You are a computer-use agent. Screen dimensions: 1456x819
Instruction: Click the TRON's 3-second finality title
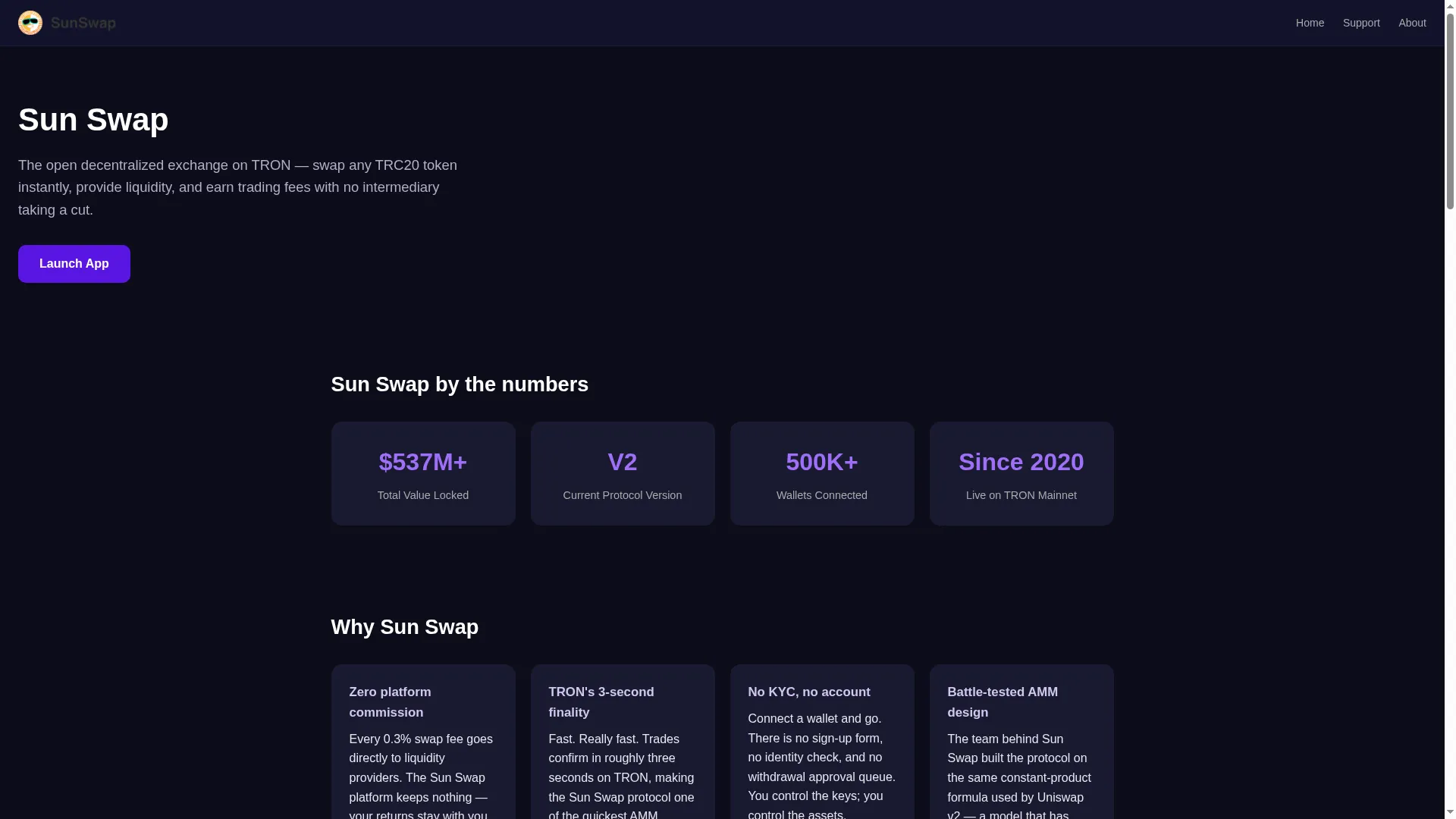[x=601, y=702]
